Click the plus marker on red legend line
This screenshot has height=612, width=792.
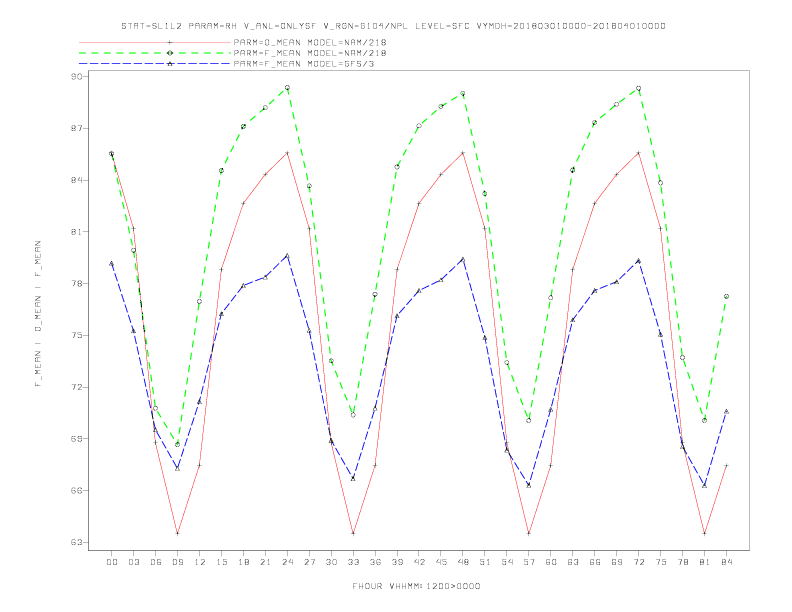pos(170,42)
